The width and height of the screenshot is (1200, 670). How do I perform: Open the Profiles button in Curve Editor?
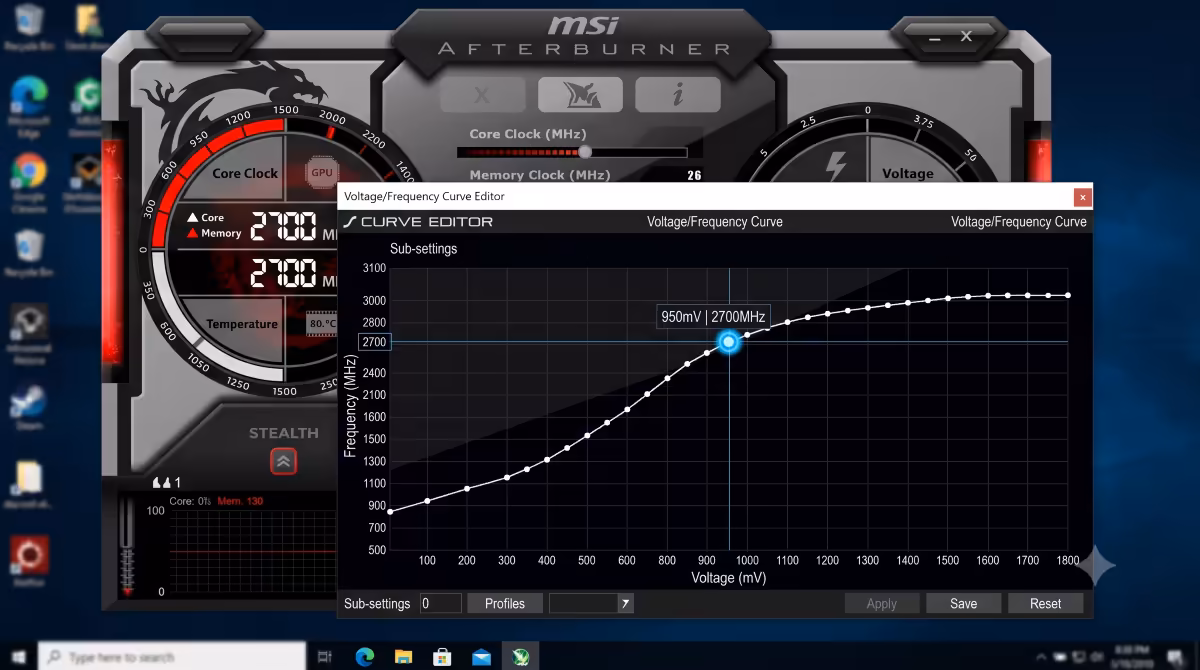point(504,603)
